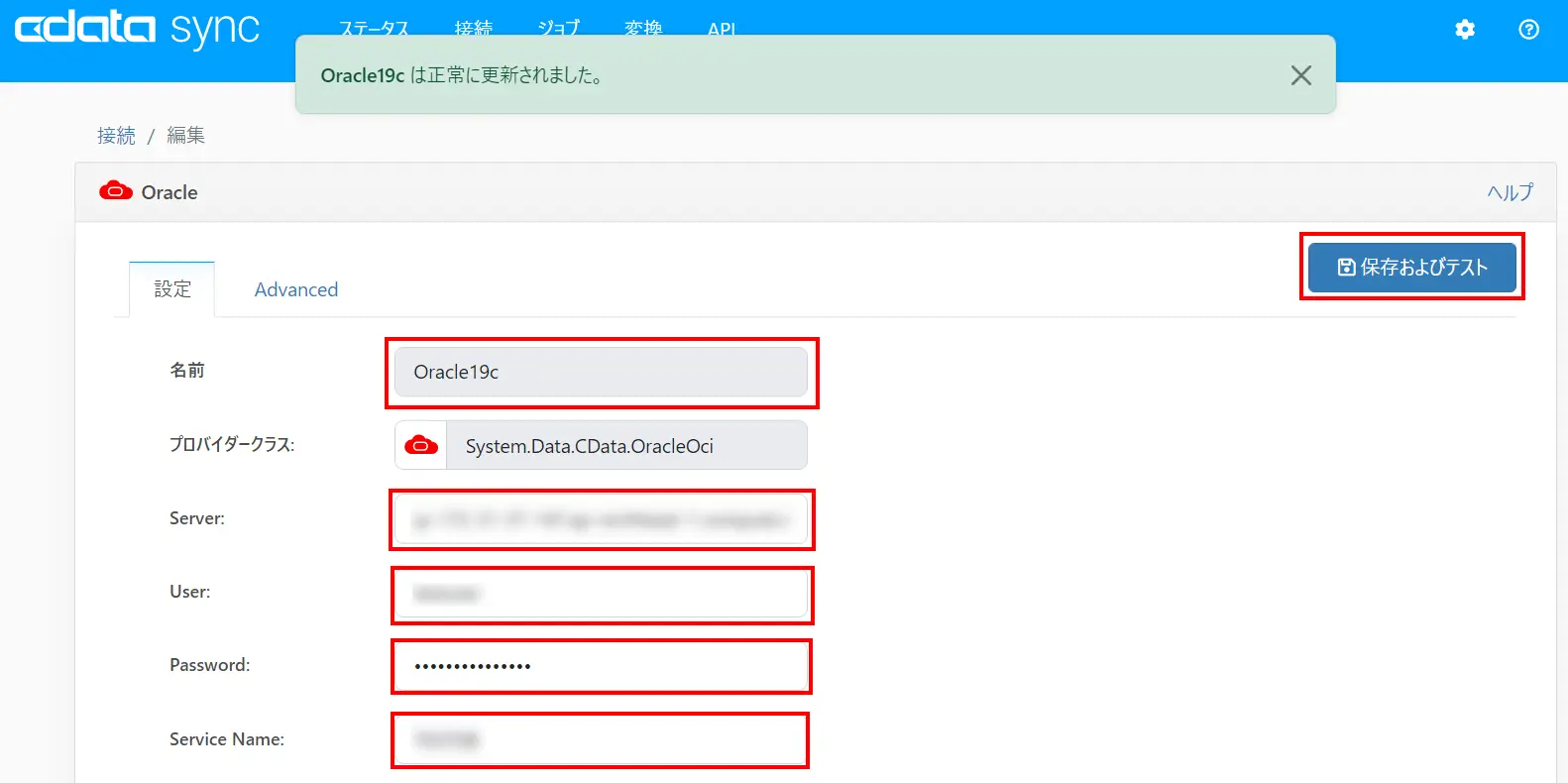Click the CData Sync logo
Image resolution: width=1568 pixels, height=783 pixels.
pyautogui.click(x=137, y=29)
